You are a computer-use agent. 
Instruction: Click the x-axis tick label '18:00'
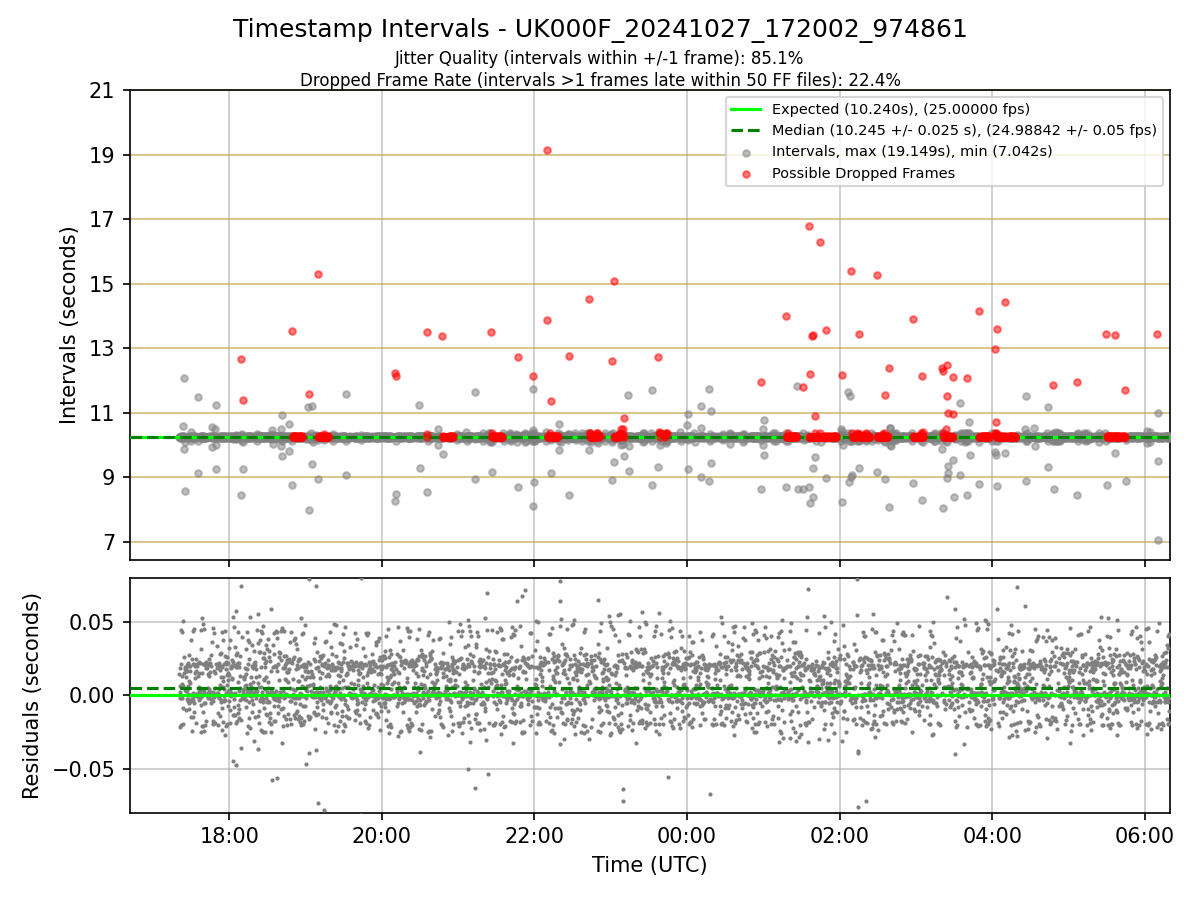229,834
